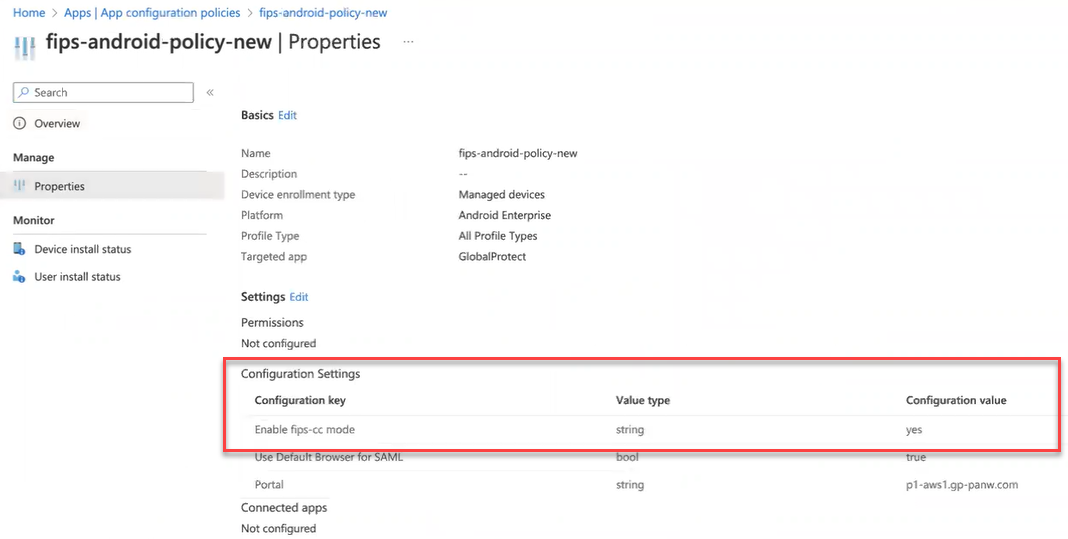Click the User install status icon

(x=19, y=277)
